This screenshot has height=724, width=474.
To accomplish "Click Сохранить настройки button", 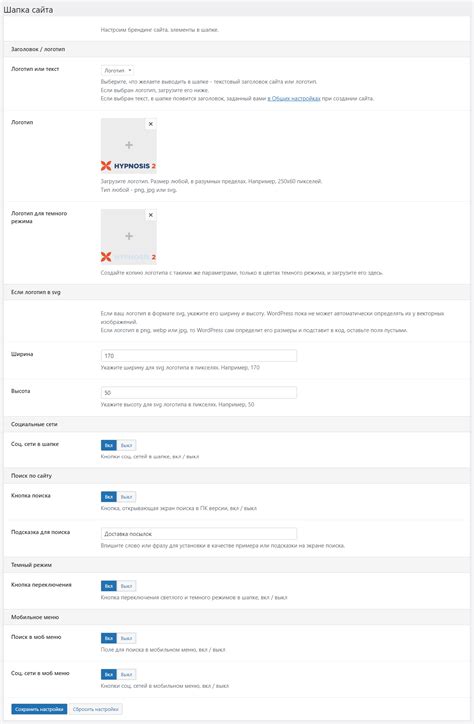I will click(x=39, y=709).
